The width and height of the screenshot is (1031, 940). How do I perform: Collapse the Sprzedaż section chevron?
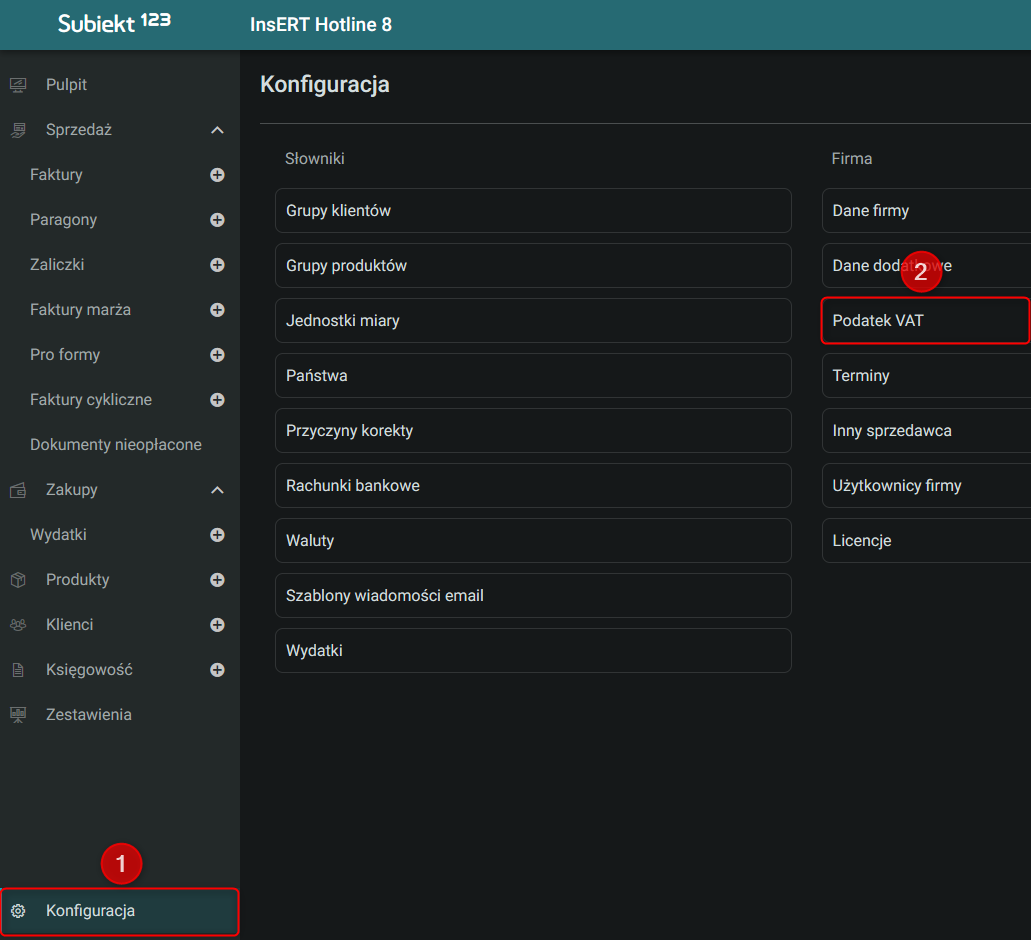pyautogui.click(x=217, y=130)
